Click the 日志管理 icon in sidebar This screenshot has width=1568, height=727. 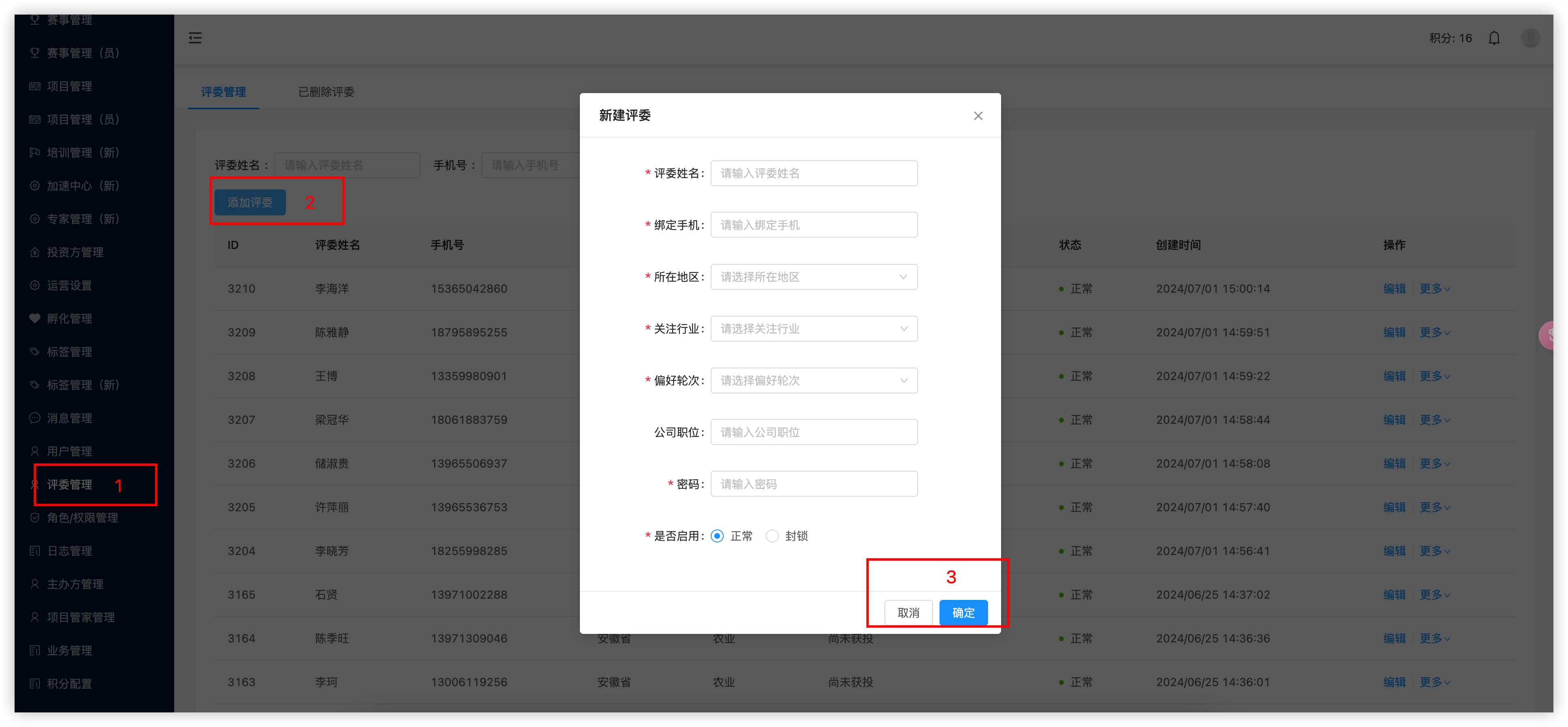coord(35,551)
